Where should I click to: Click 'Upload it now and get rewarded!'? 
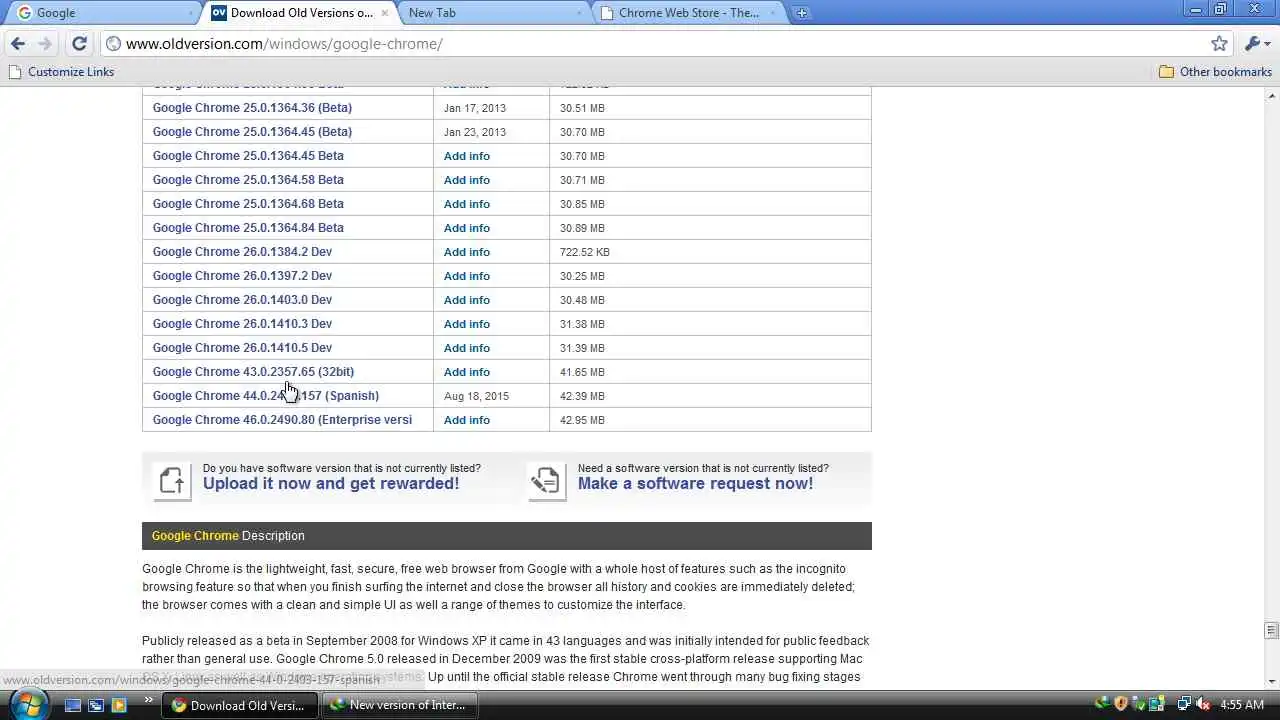tap(331, 484)
